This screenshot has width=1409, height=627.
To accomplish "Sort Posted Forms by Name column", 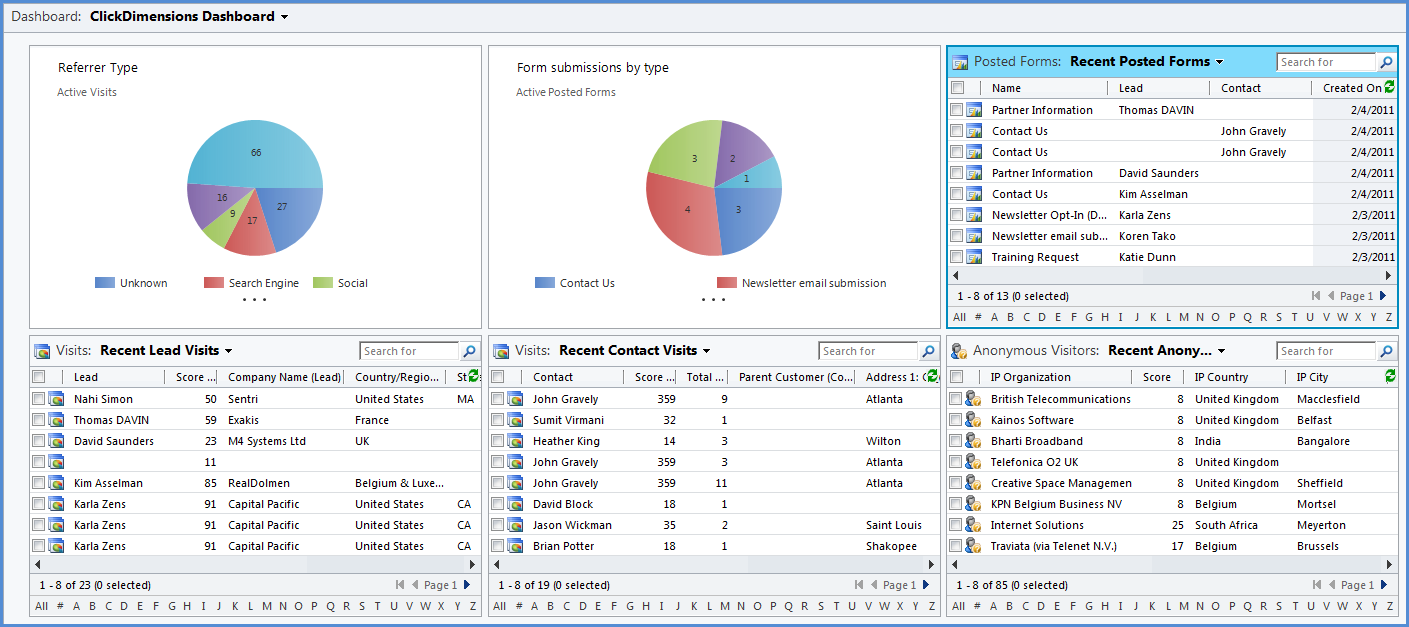I will pos(1007,88).
